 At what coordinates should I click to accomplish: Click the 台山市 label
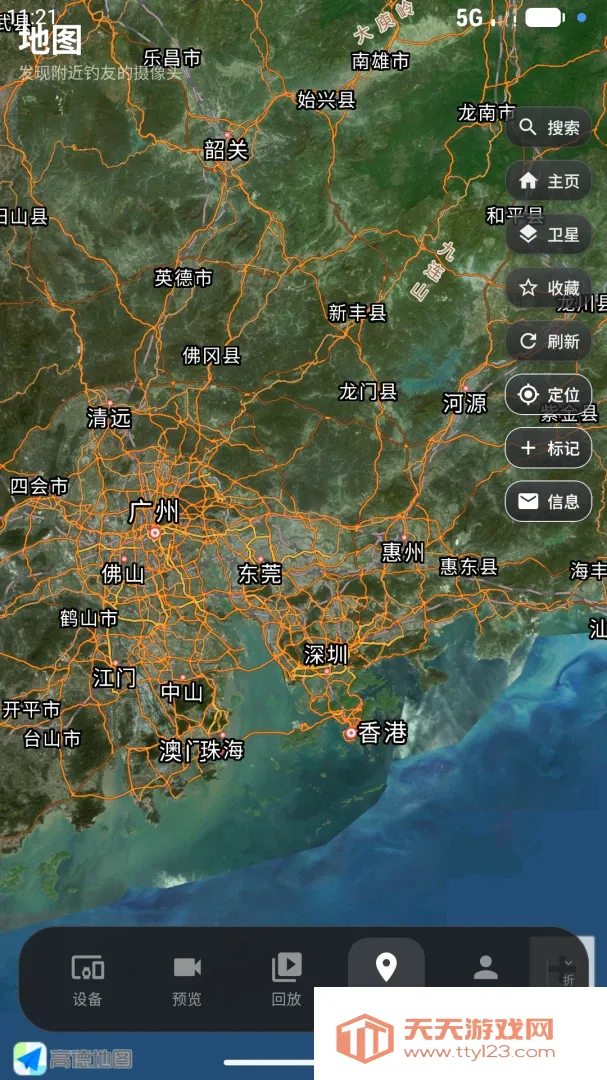pos(52,739)
